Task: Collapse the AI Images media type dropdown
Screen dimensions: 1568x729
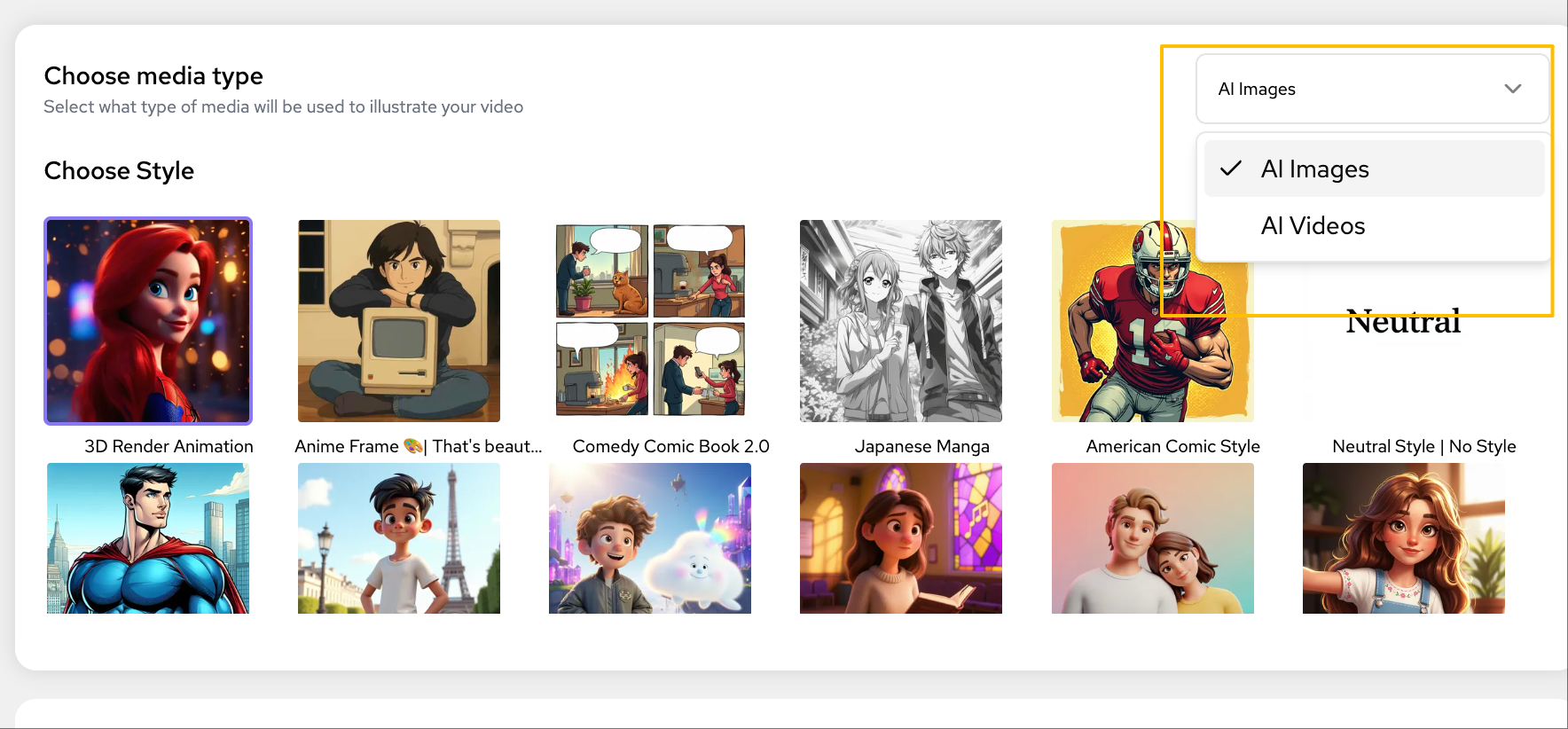Action: (1371, 89)
